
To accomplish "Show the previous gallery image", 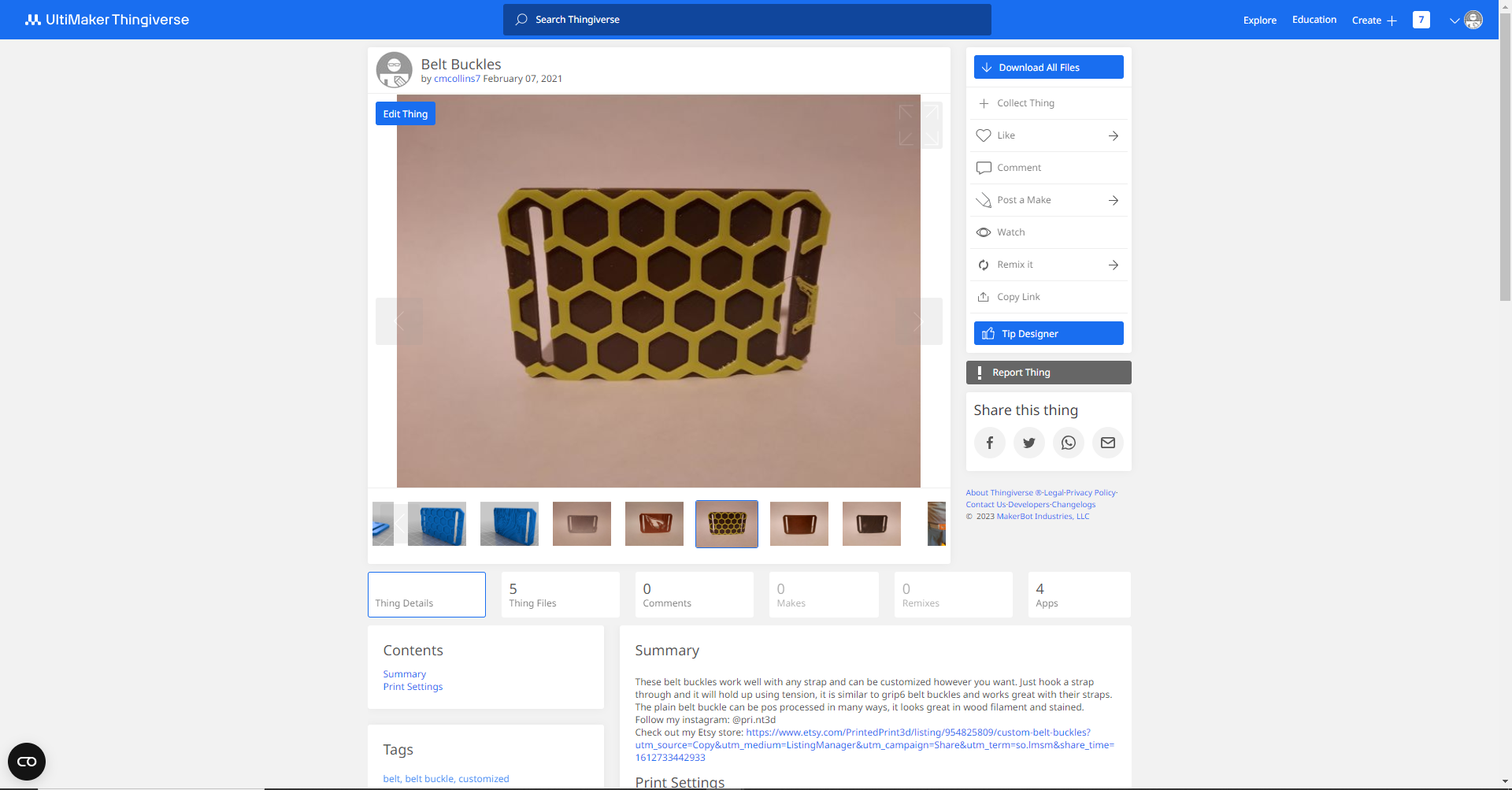I will pyautogui.click(x=399, y=321).
